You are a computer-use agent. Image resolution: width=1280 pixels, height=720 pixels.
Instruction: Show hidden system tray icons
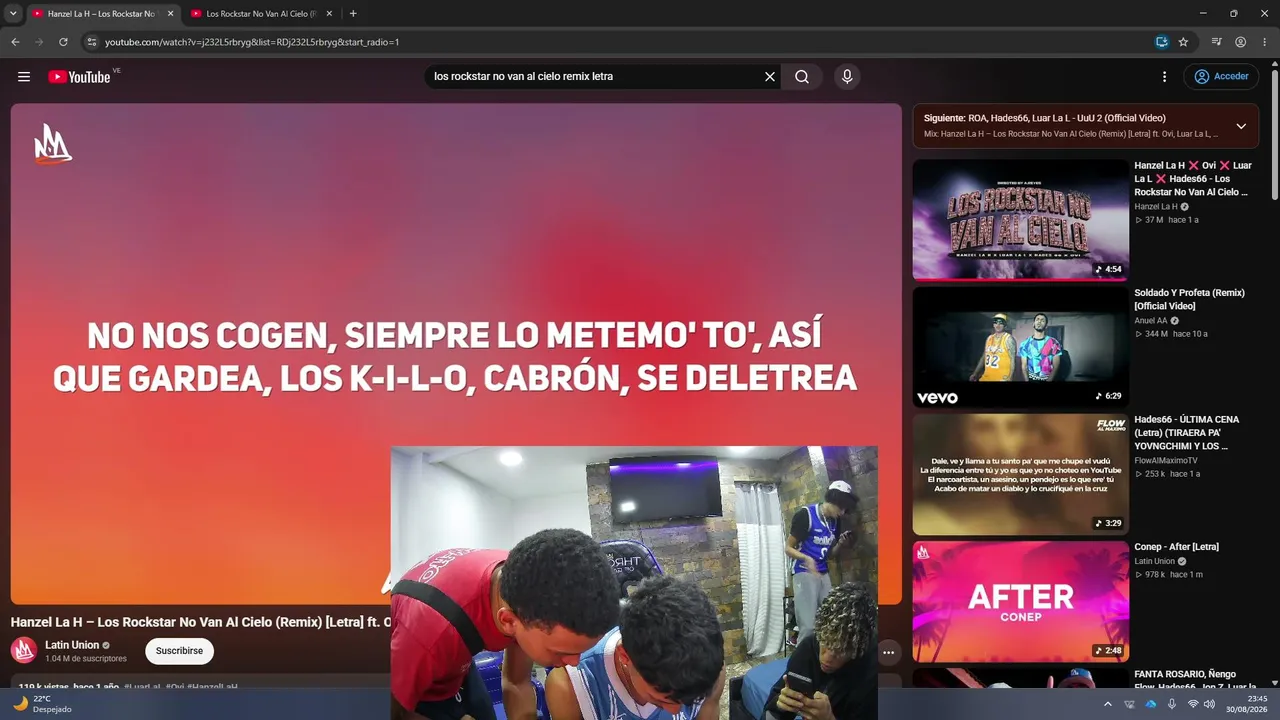tap(1107, 704)
